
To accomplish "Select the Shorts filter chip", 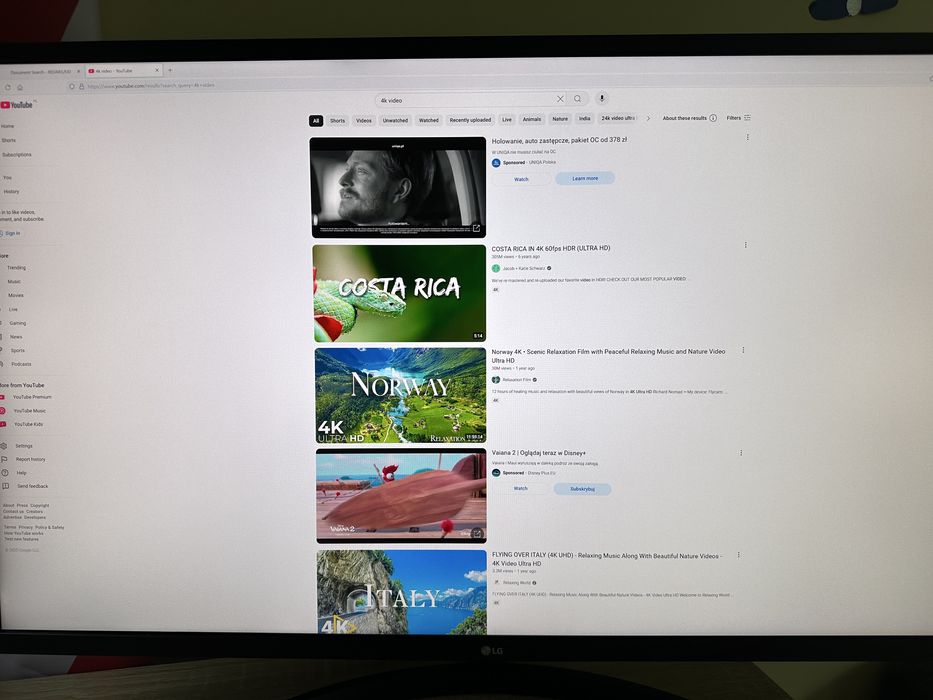I will click(337, 120).
